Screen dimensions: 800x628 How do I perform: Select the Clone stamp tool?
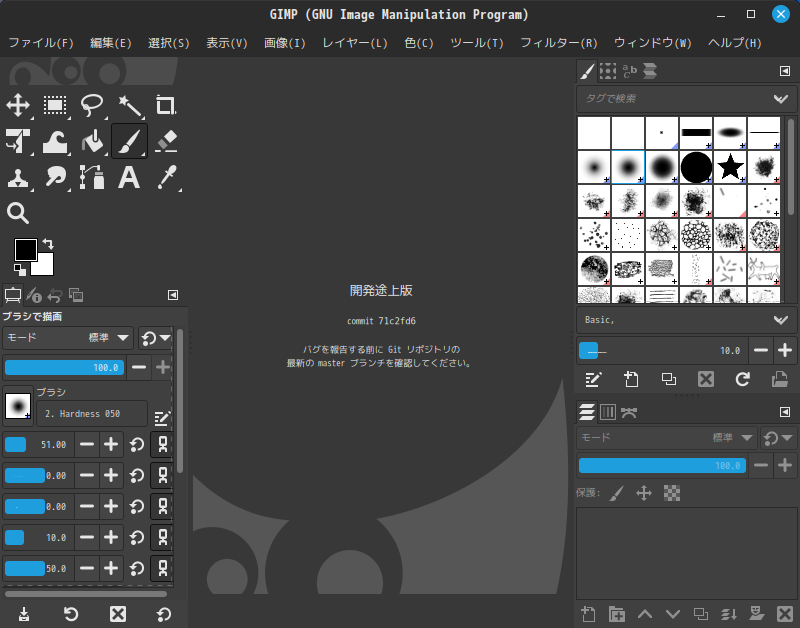tap(18, 178)
